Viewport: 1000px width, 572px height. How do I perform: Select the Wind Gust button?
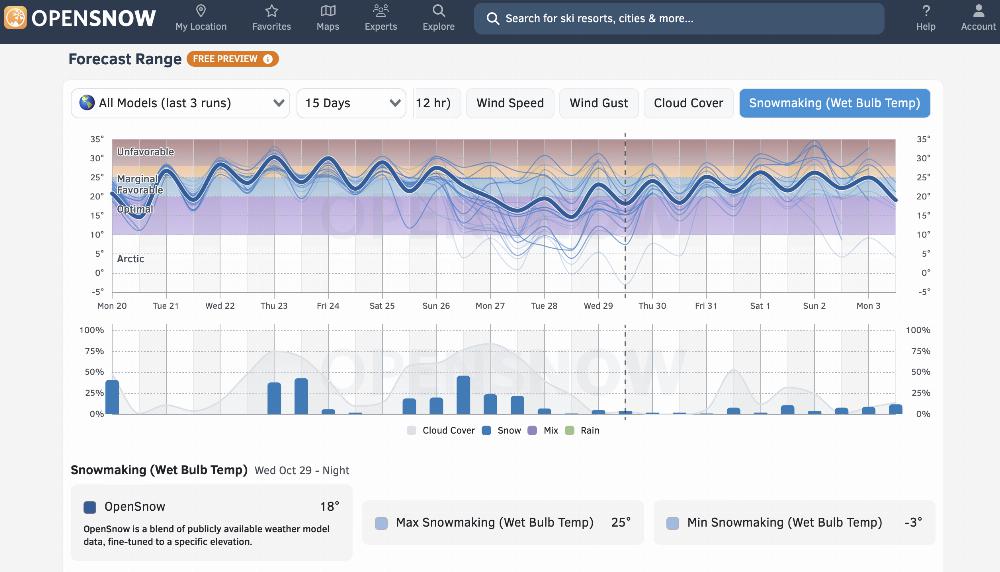coord(599,103)
